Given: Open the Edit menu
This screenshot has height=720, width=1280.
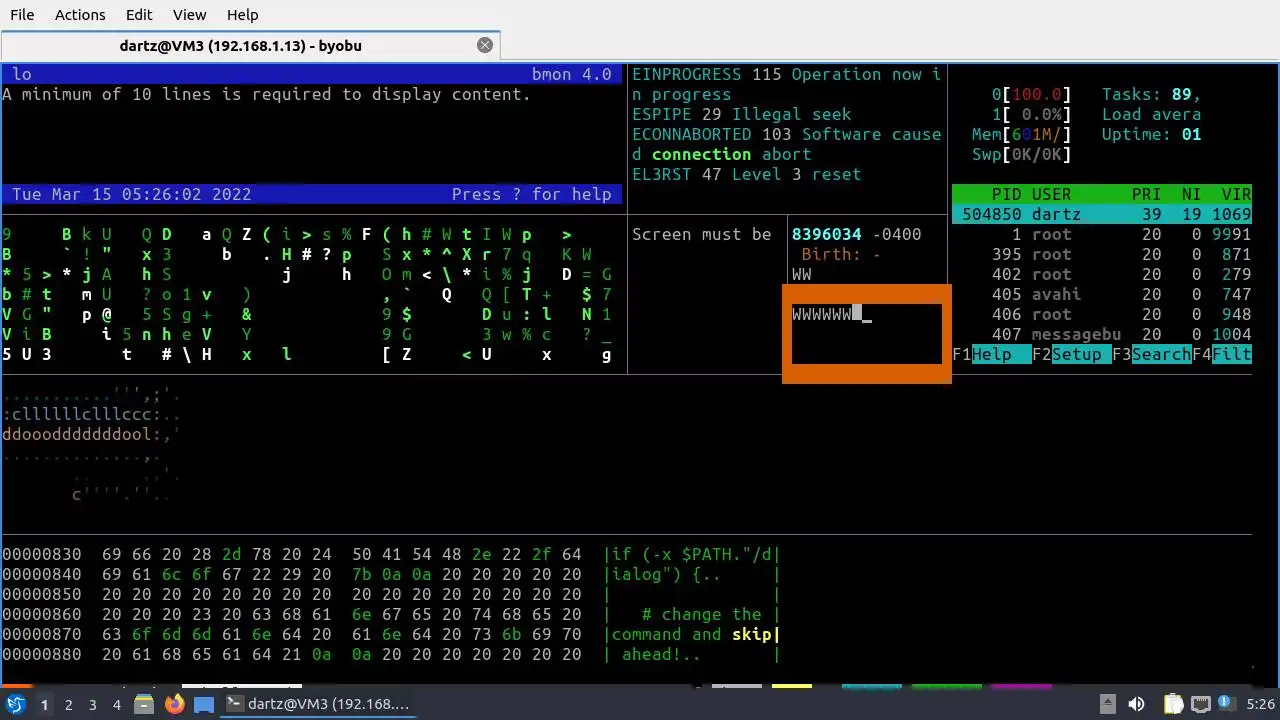Looking at the screenshot, I should pyautogui.click(x=139, y=15).
